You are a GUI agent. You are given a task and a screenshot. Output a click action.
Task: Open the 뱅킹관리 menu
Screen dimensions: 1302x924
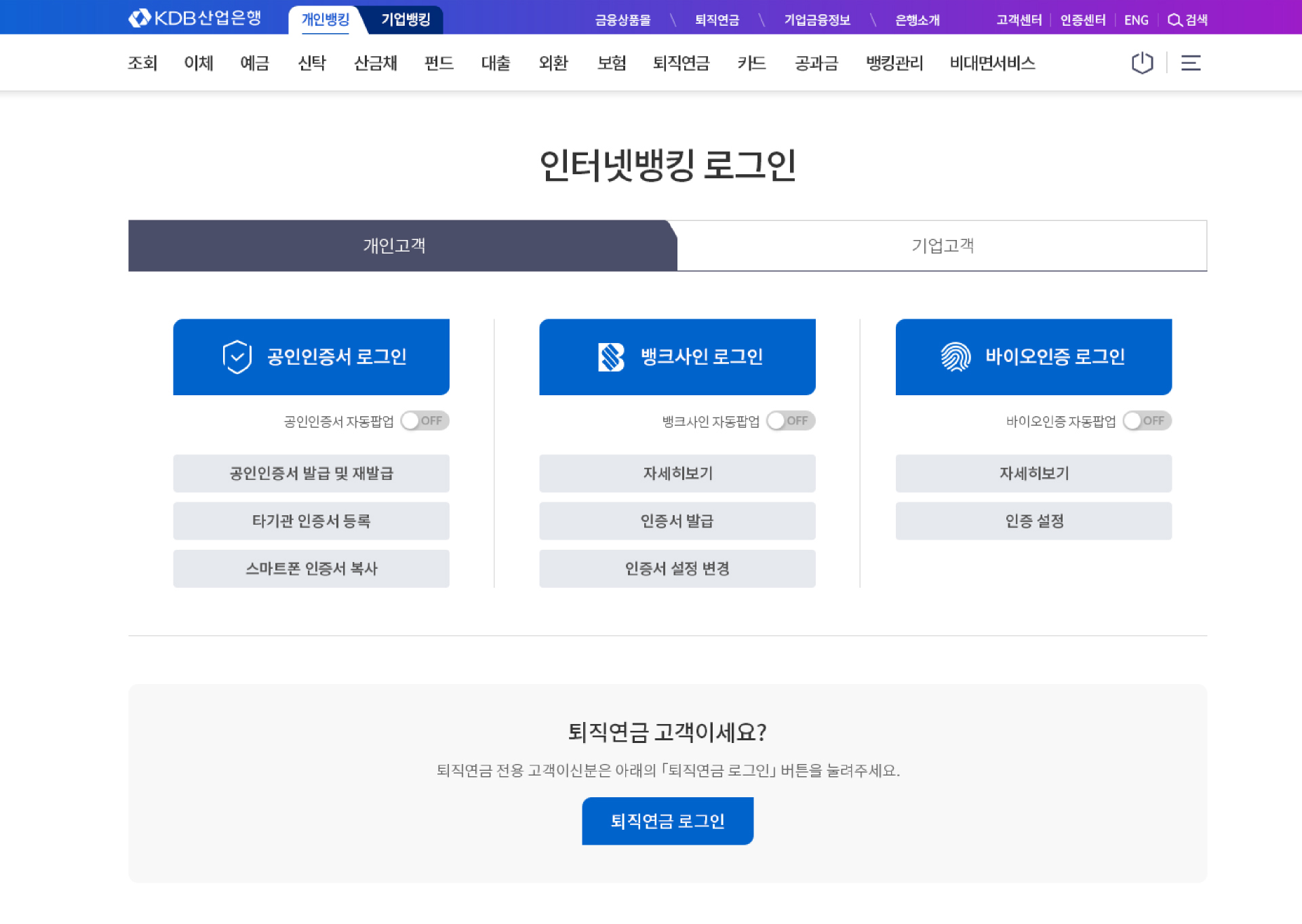894,63
